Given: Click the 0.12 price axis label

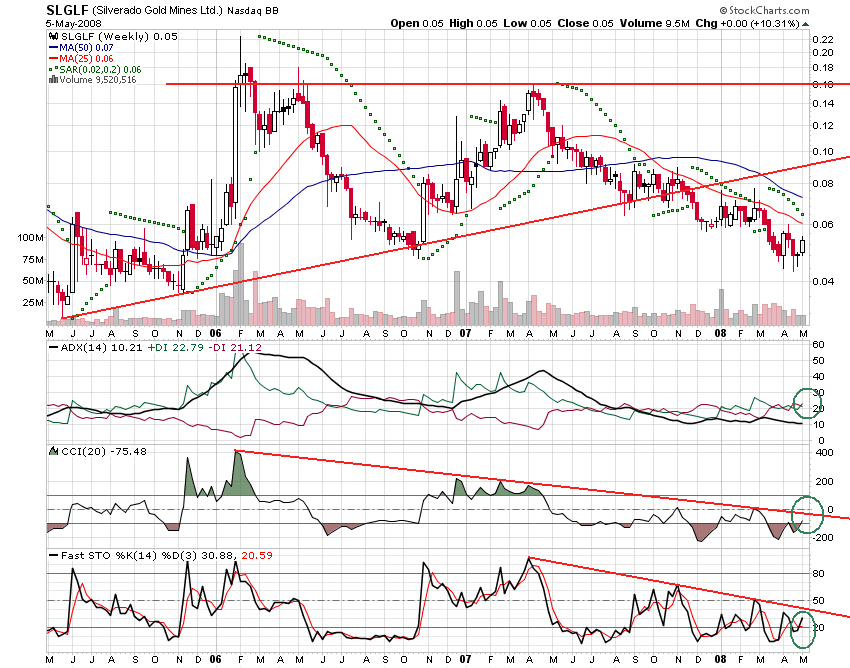Looking at the screenshot, I should 822,126.
